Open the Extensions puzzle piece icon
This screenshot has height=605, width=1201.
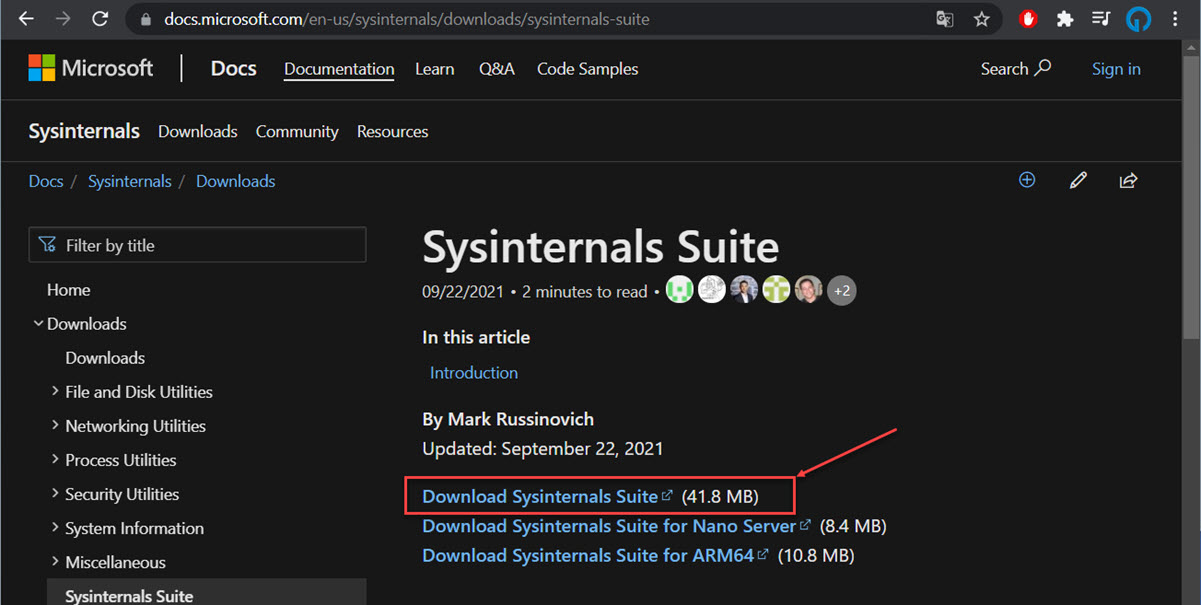(x=1065, y=19)
